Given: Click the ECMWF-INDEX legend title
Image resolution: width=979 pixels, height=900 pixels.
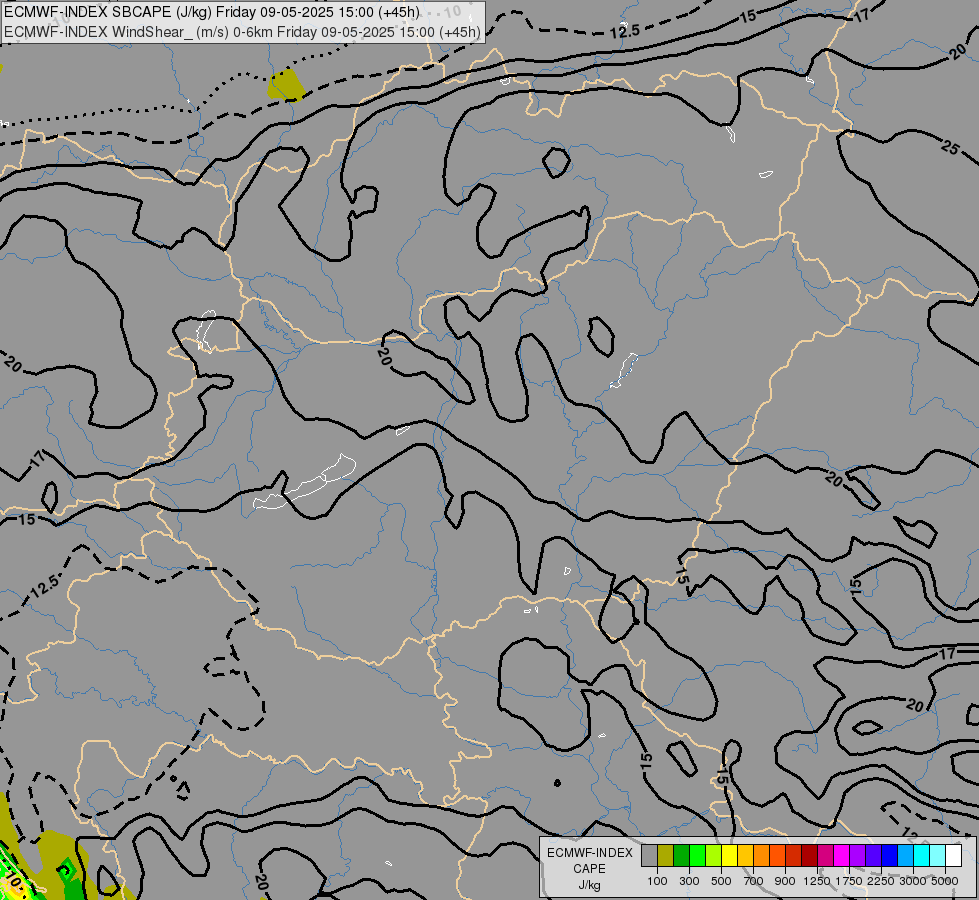Looking at the screenshot, I should (590, 853).
